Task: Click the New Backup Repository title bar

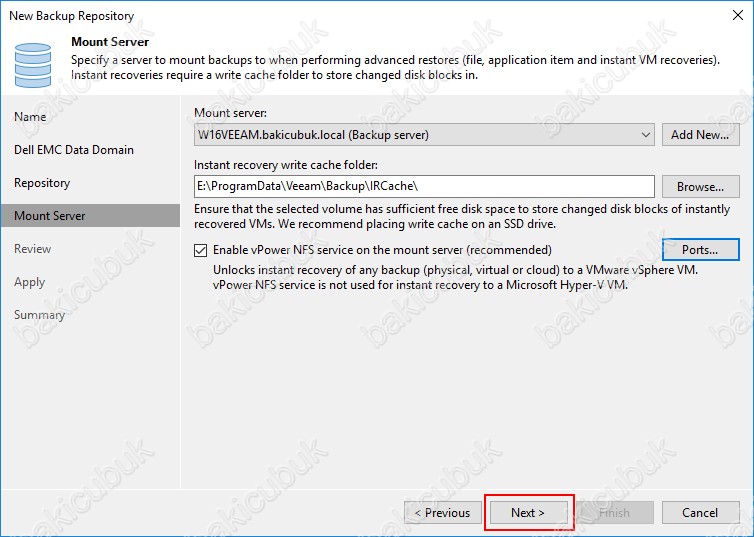Action: 300,15
